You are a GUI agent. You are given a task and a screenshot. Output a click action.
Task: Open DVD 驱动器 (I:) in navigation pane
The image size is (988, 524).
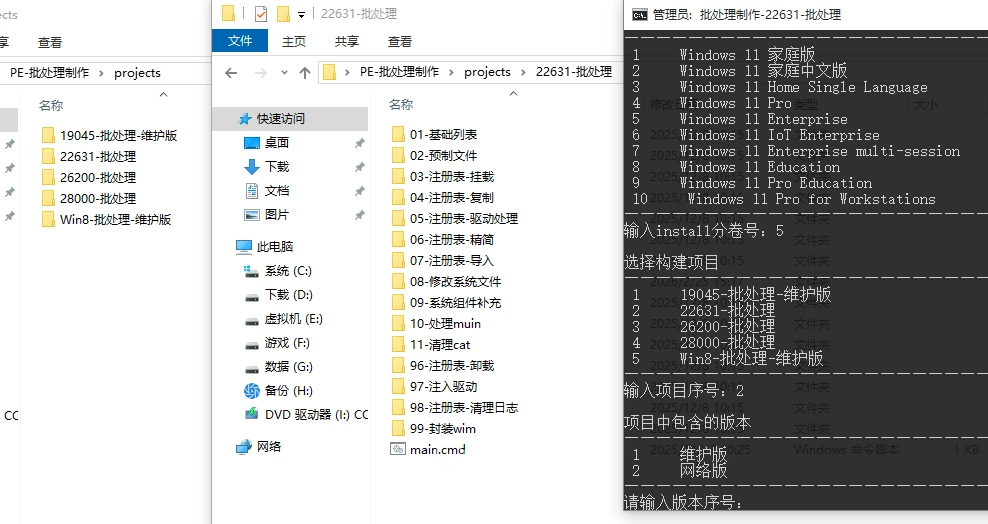(x=306, y=414)
